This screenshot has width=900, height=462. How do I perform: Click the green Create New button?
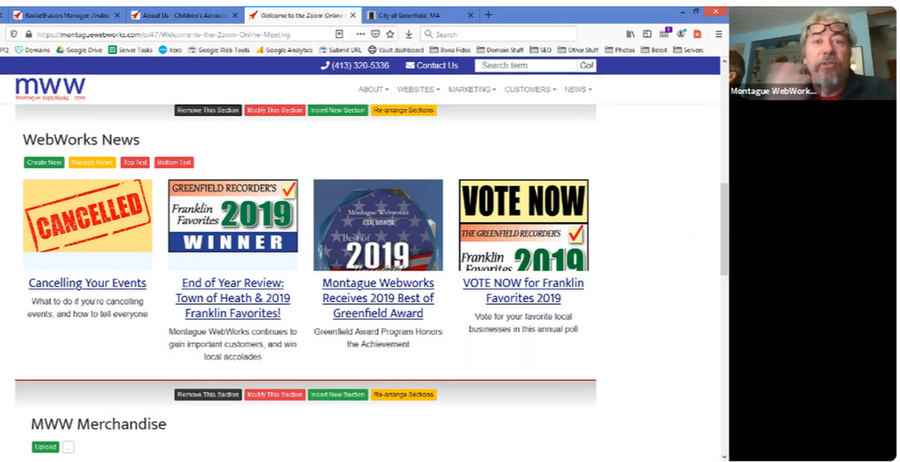coord(44,162)
